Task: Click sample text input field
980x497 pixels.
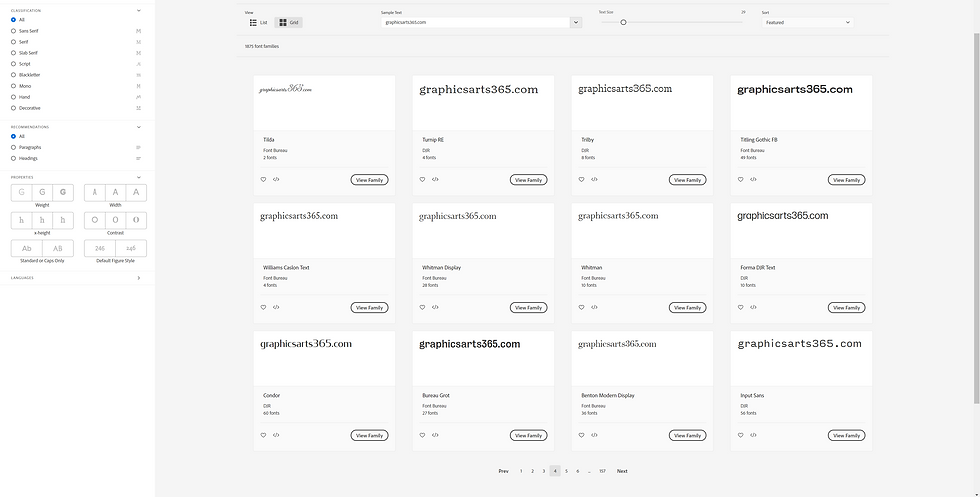Action: (x=475, y=23)
